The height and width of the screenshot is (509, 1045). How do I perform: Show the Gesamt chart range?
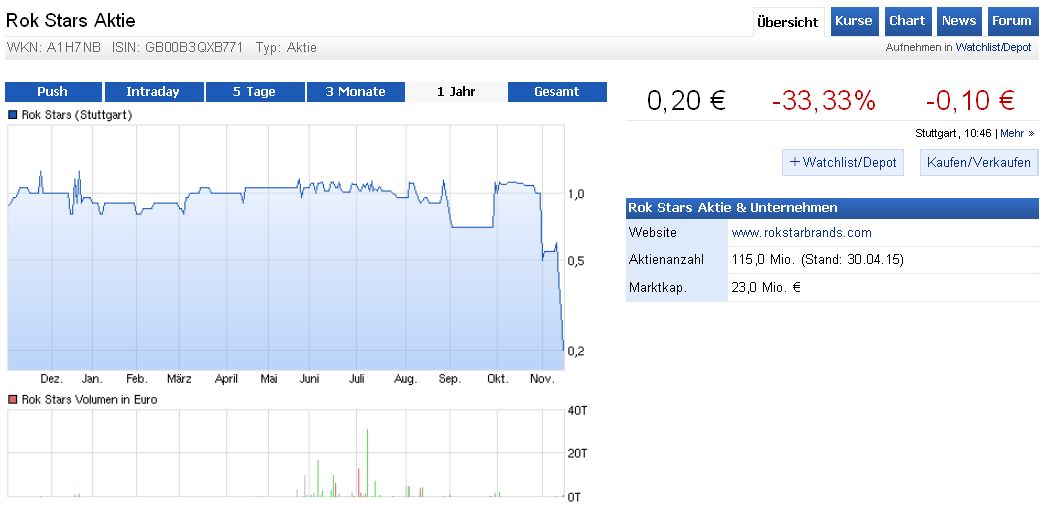[x=557, y=92]
